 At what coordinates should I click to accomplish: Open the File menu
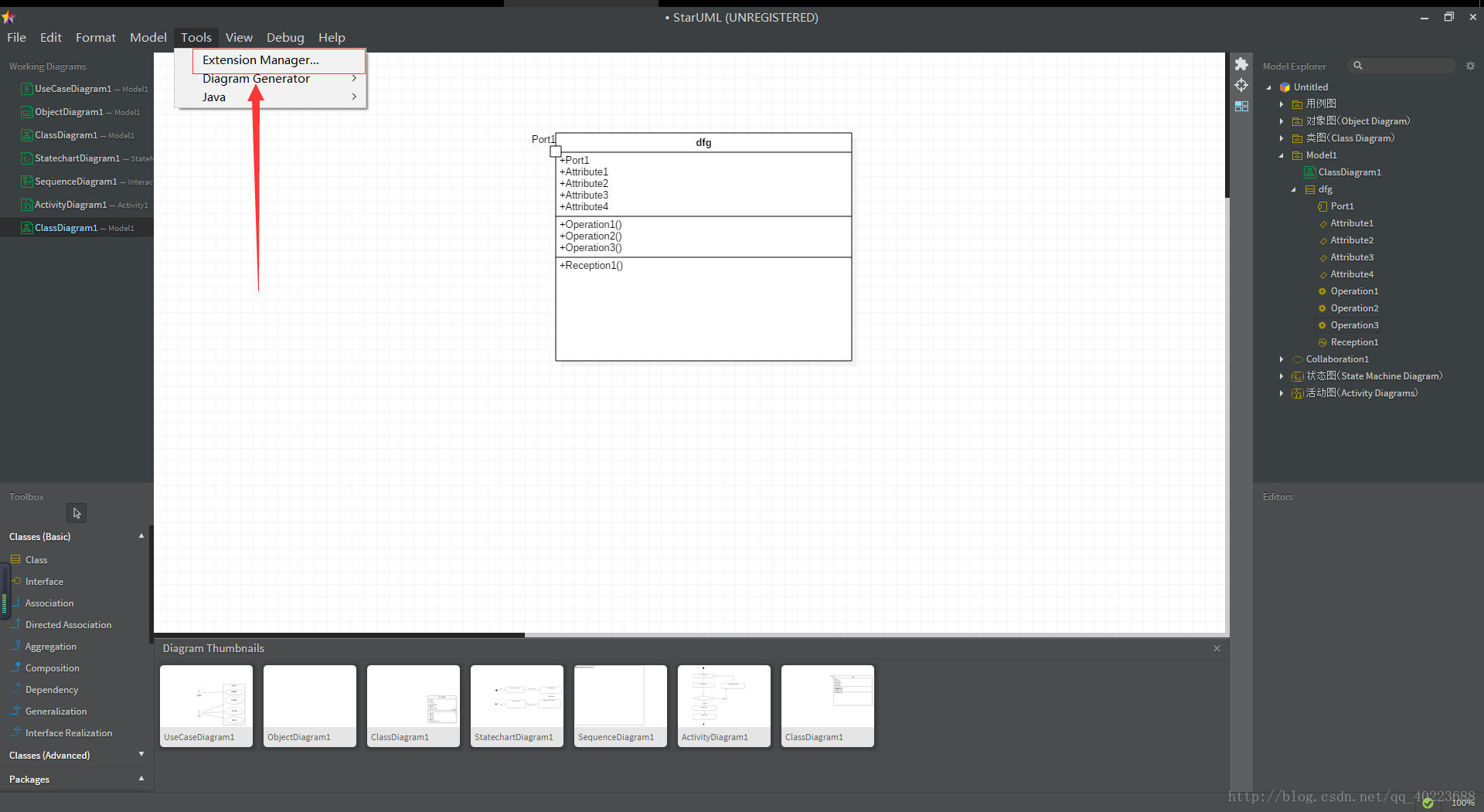[x=16, y=37]
